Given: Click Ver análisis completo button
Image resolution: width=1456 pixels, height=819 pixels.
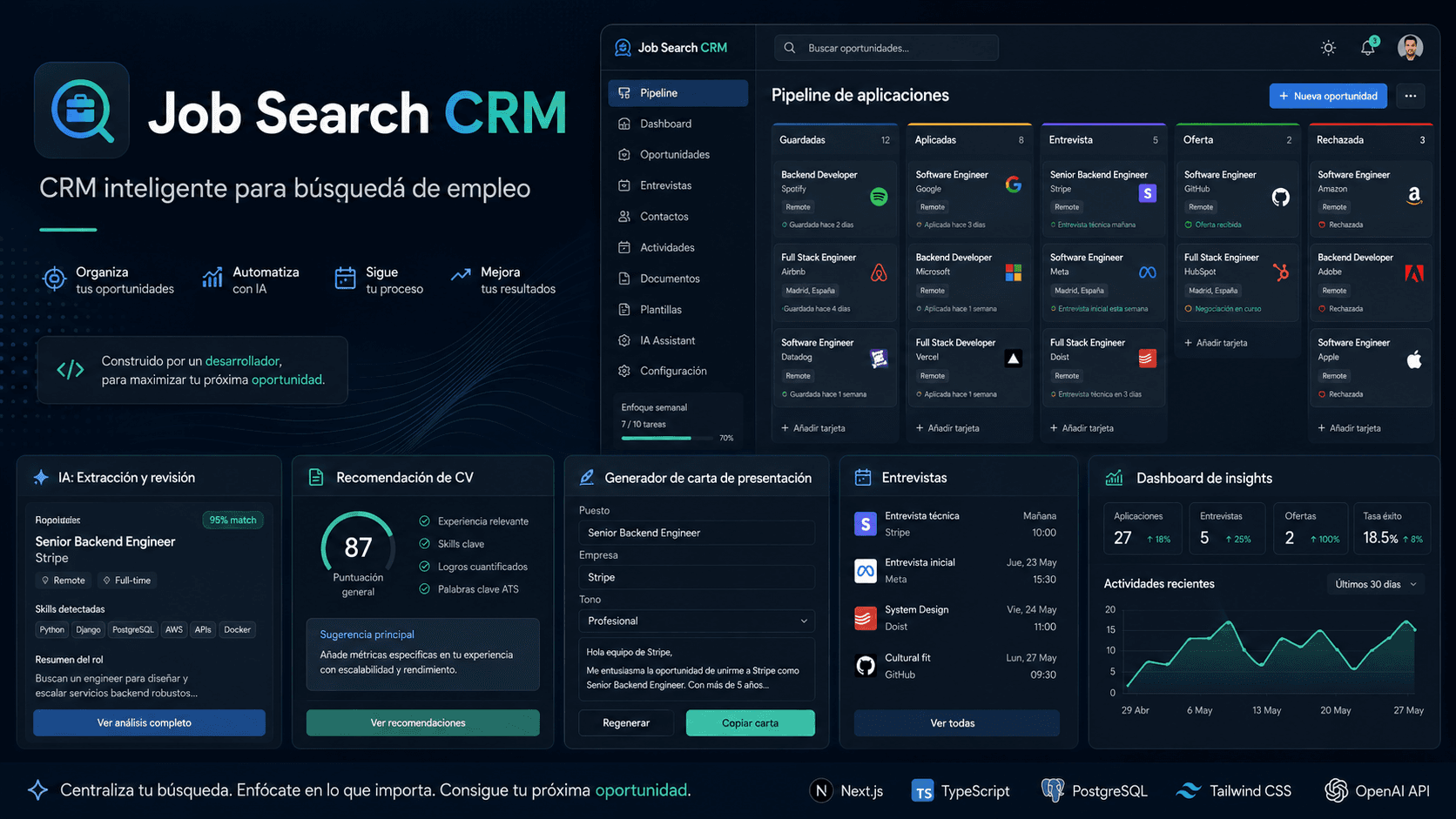Looking at the screenshot, I should (149, 722).
